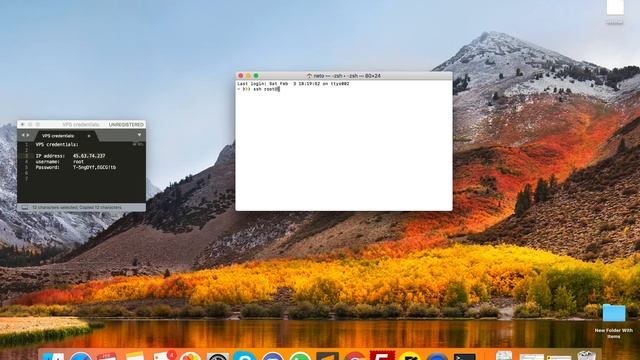
Task: Click the forward tab arrow in Sublime Text
Action: click(28, 135)
